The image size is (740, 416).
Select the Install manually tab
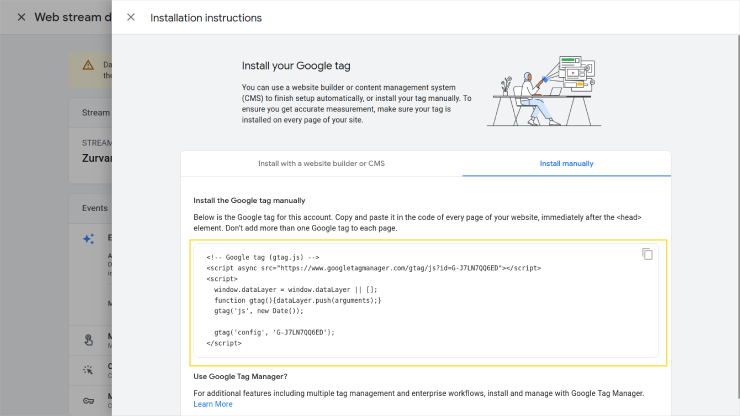[x=566, y=163]
